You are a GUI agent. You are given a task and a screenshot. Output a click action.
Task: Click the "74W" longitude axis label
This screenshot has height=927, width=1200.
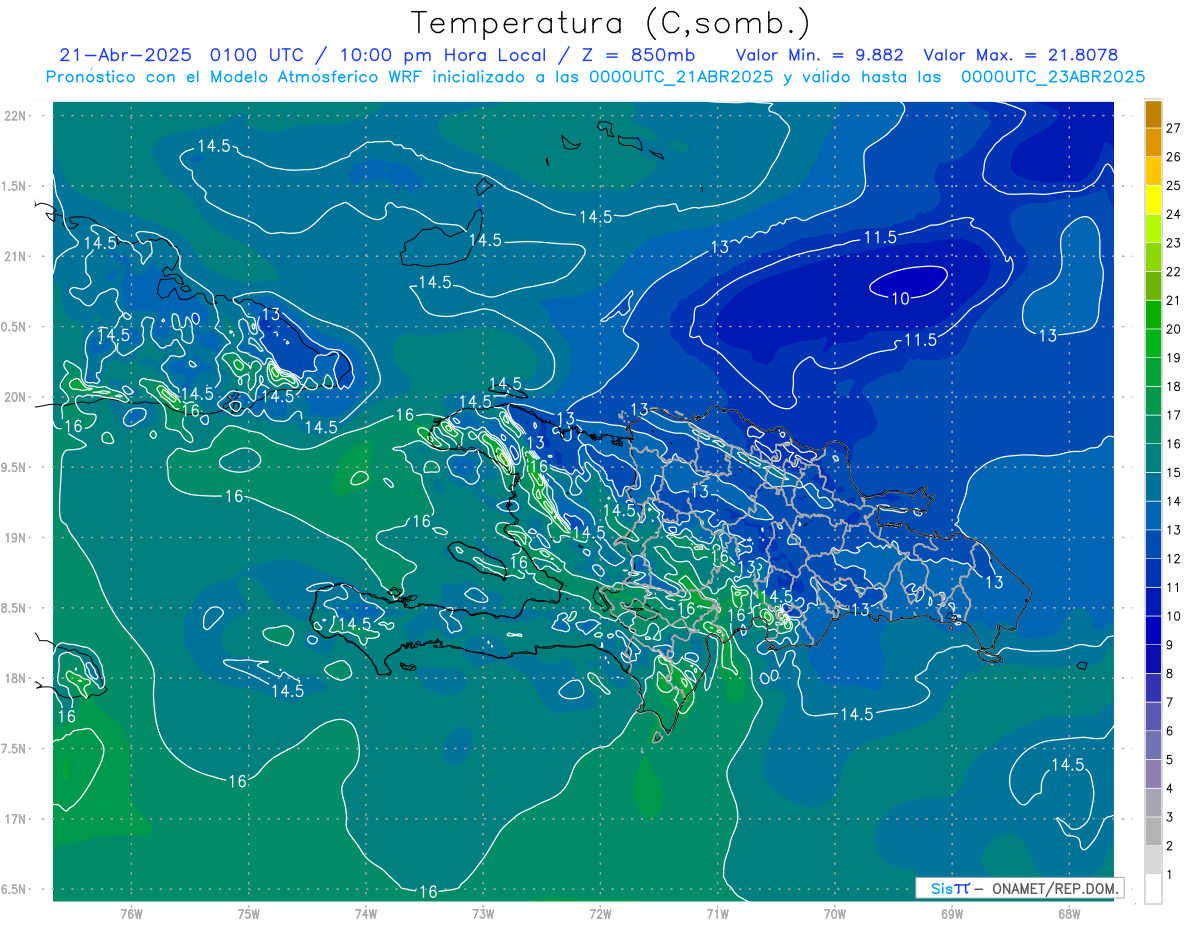[365, 912]
